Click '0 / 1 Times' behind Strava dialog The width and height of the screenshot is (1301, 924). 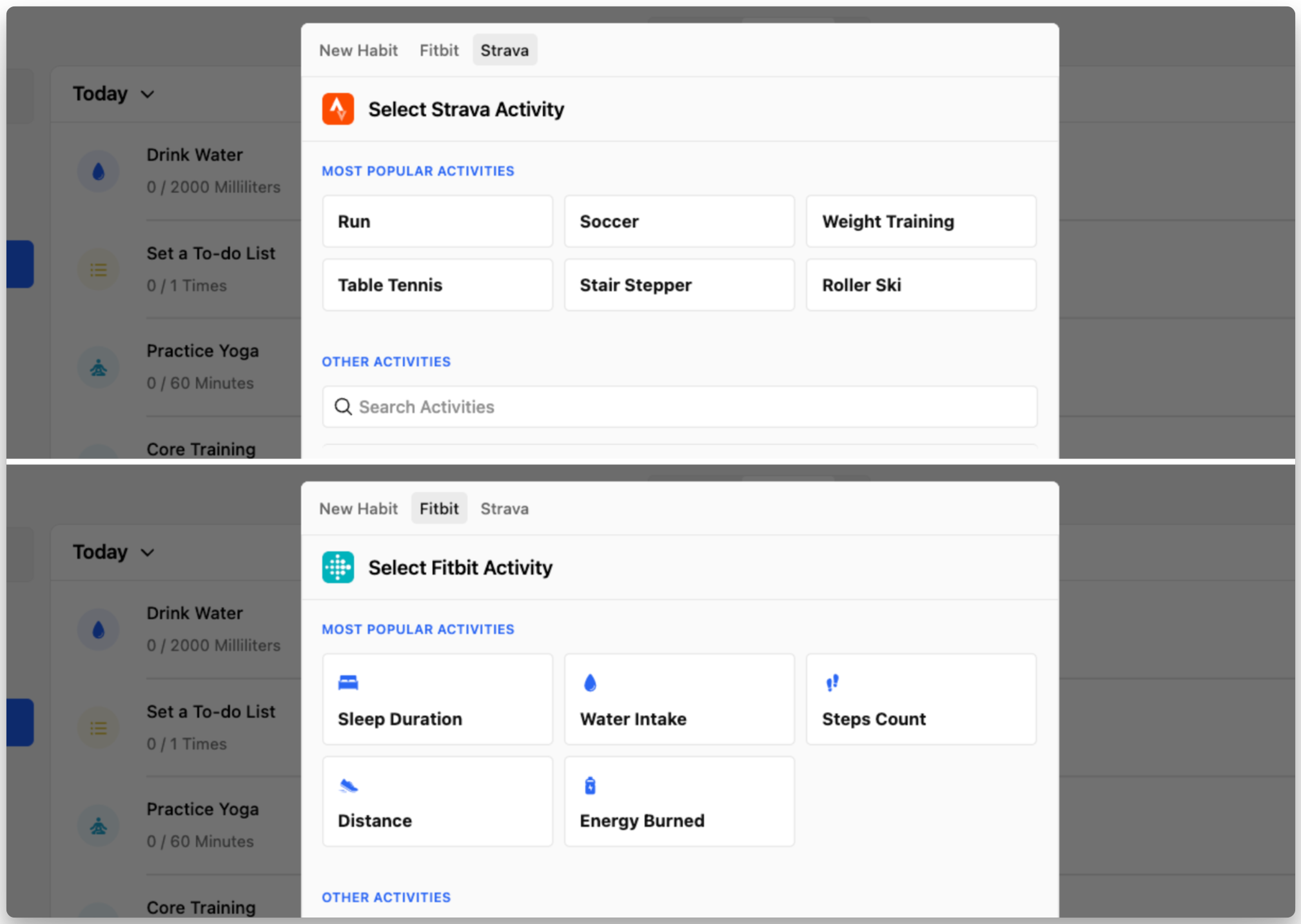point(186,286)
